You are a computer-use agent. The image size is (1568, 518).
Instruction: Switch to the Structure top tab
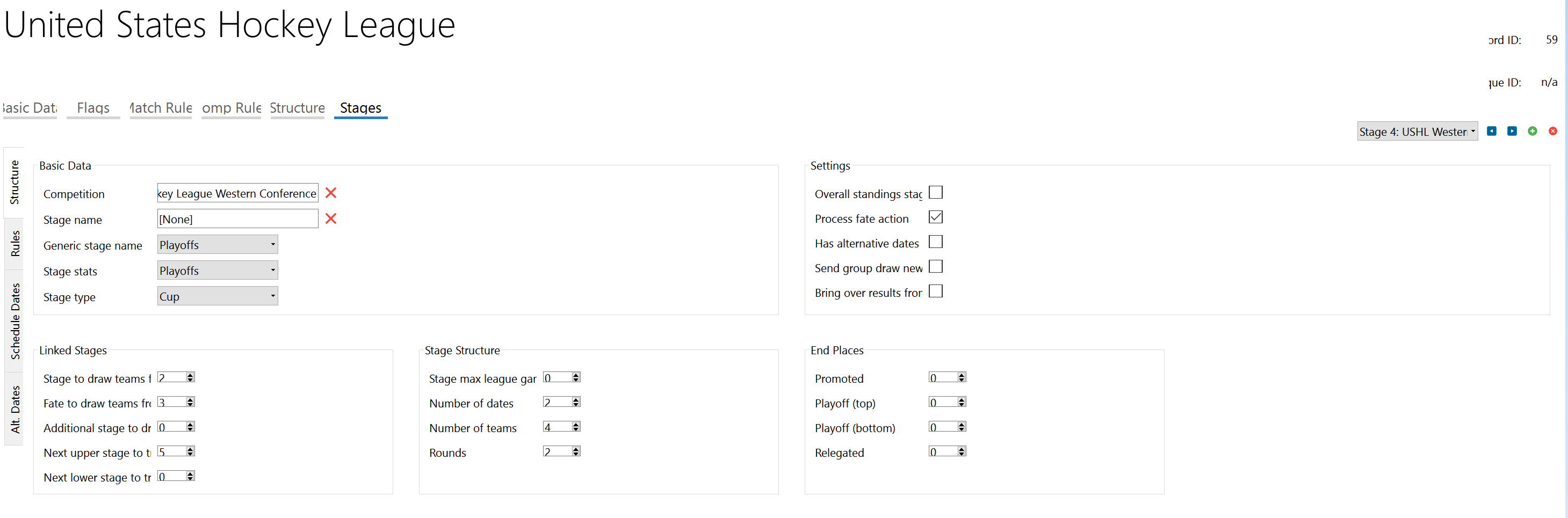coord(297,107)
